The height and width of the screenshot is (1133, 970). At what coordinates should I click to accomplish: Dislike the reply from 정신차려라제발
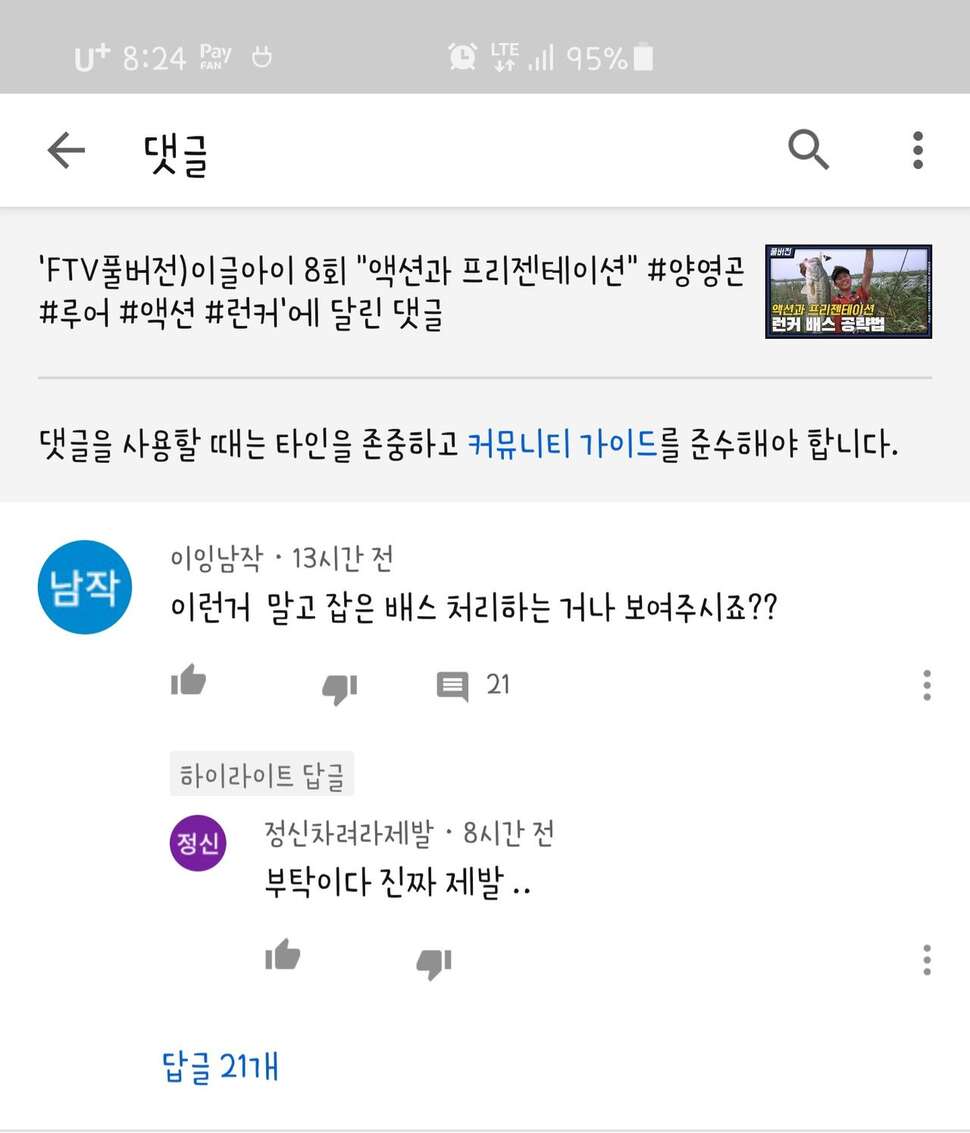434,963
